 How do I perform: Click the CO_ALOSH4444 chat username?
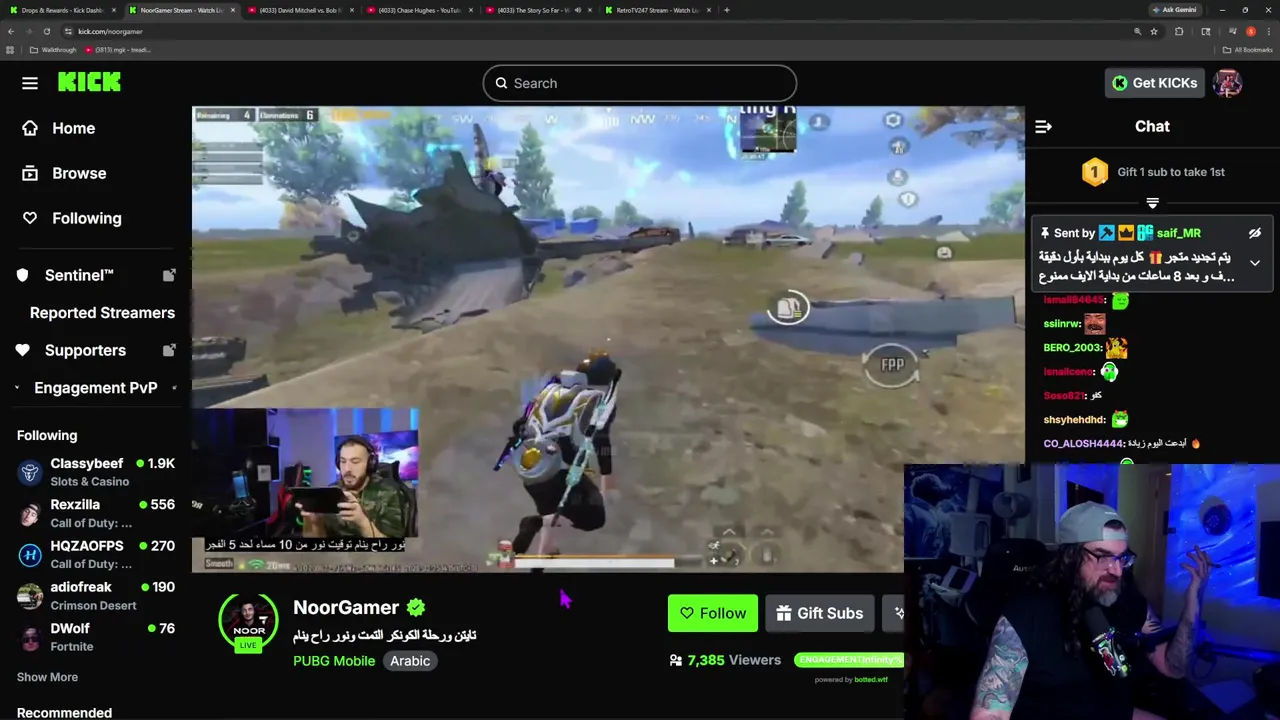(x=1083, y=444)
